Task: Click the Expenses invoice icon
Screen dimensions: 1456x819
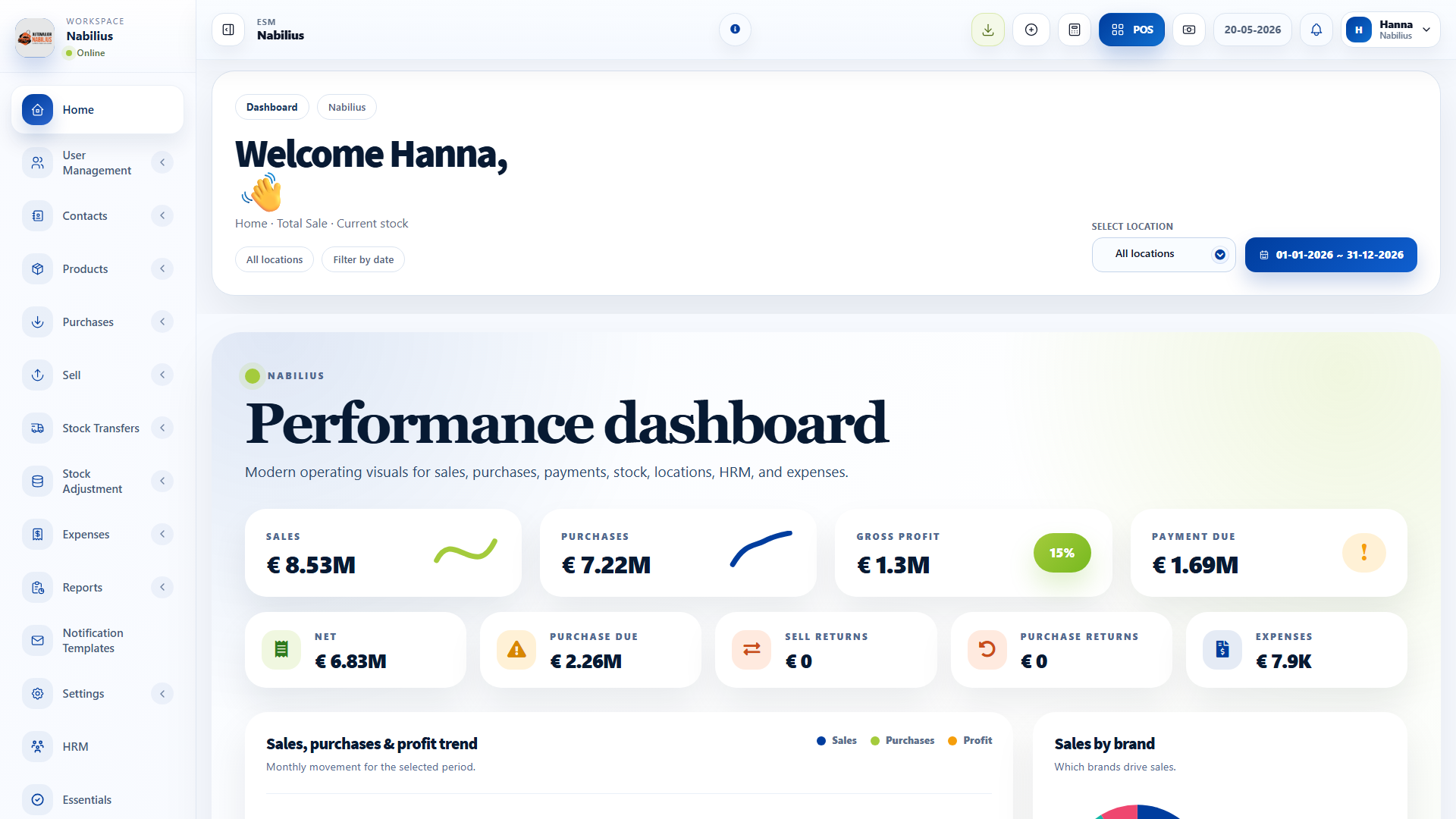Action: click(x=38, y=535)
